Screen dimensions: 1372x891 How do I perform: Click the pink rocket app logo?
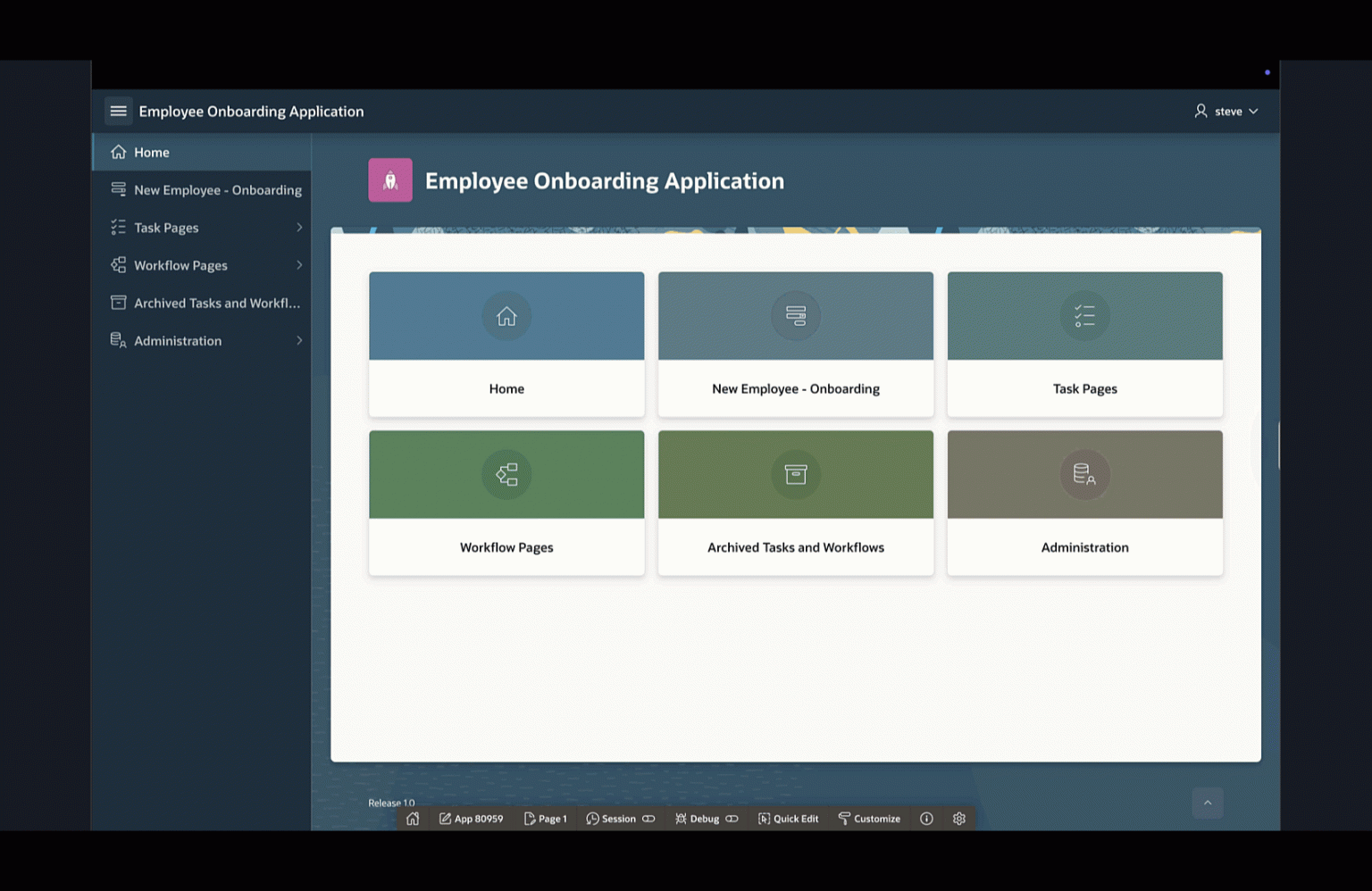click(390, 180)
